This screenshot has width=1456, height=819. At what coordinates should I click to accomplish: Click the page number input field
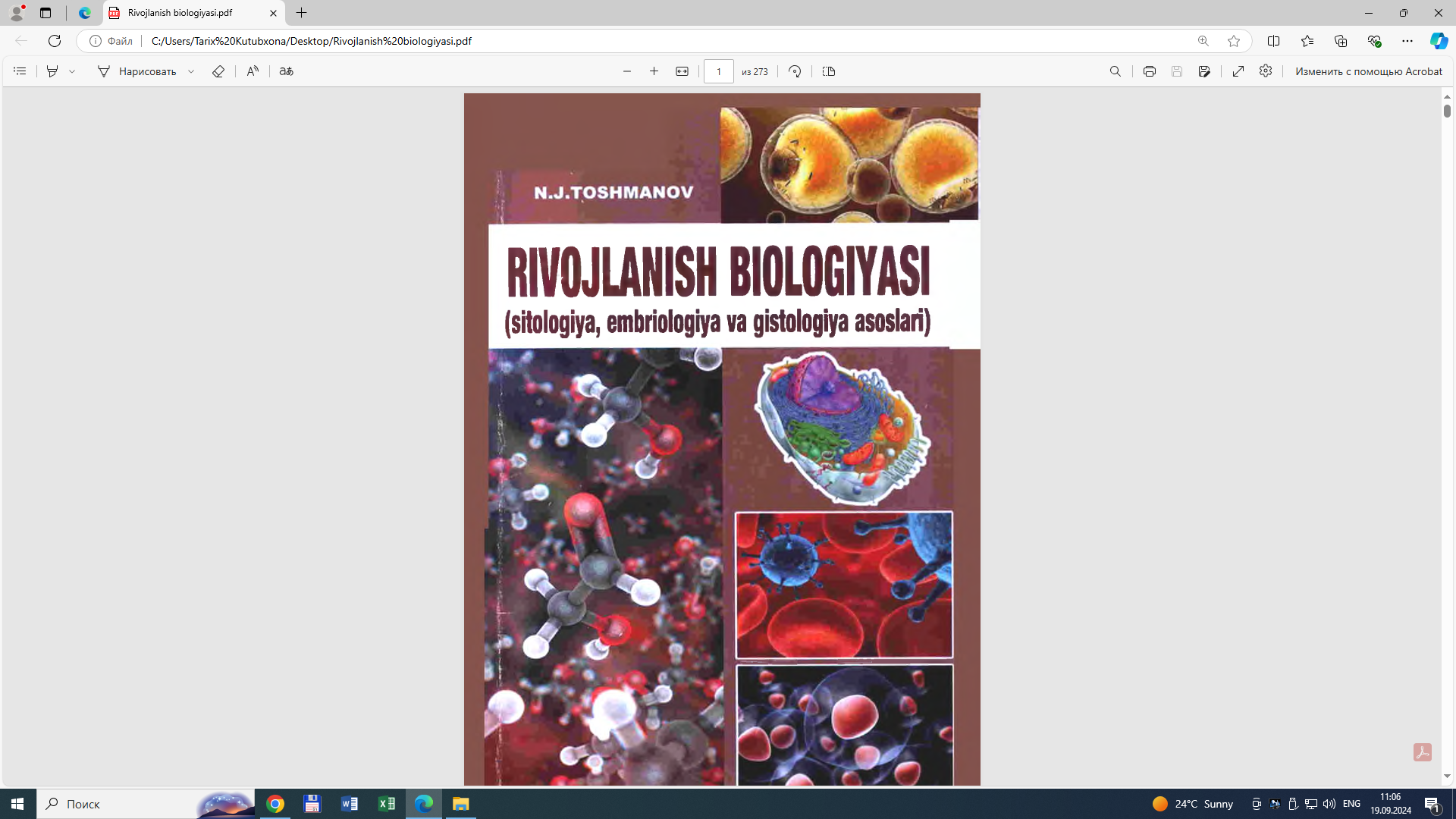(x=718, y=71)
